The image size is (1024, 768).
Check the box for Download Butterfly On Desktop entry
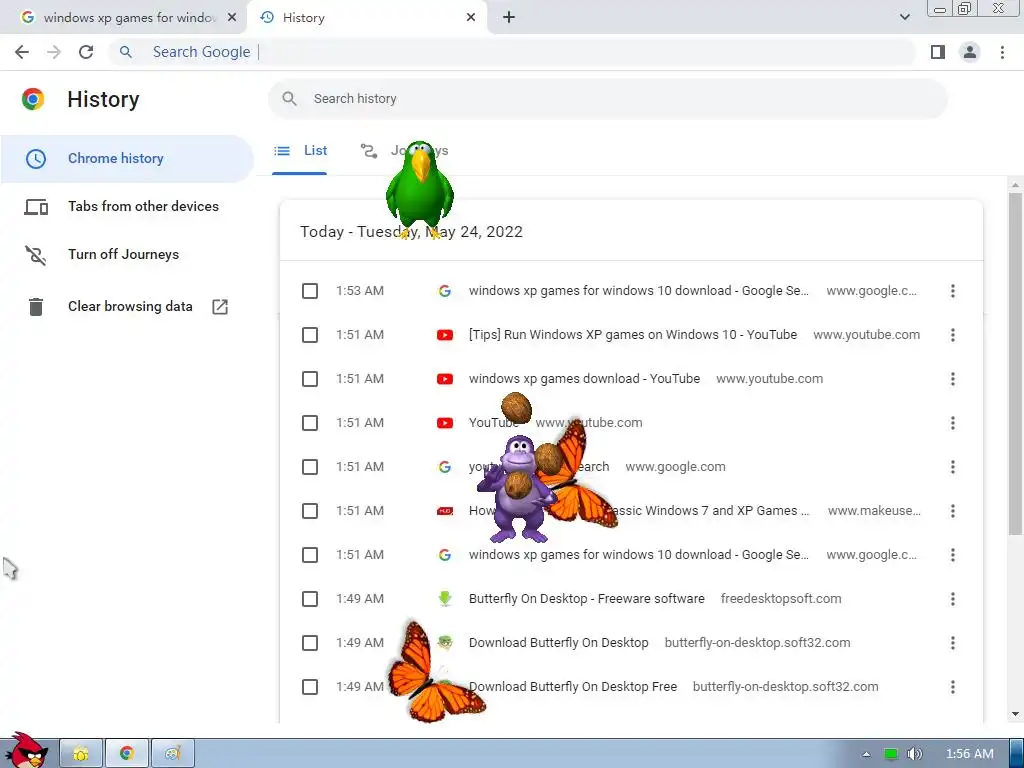pyautogui.click(x=310, y=643)
